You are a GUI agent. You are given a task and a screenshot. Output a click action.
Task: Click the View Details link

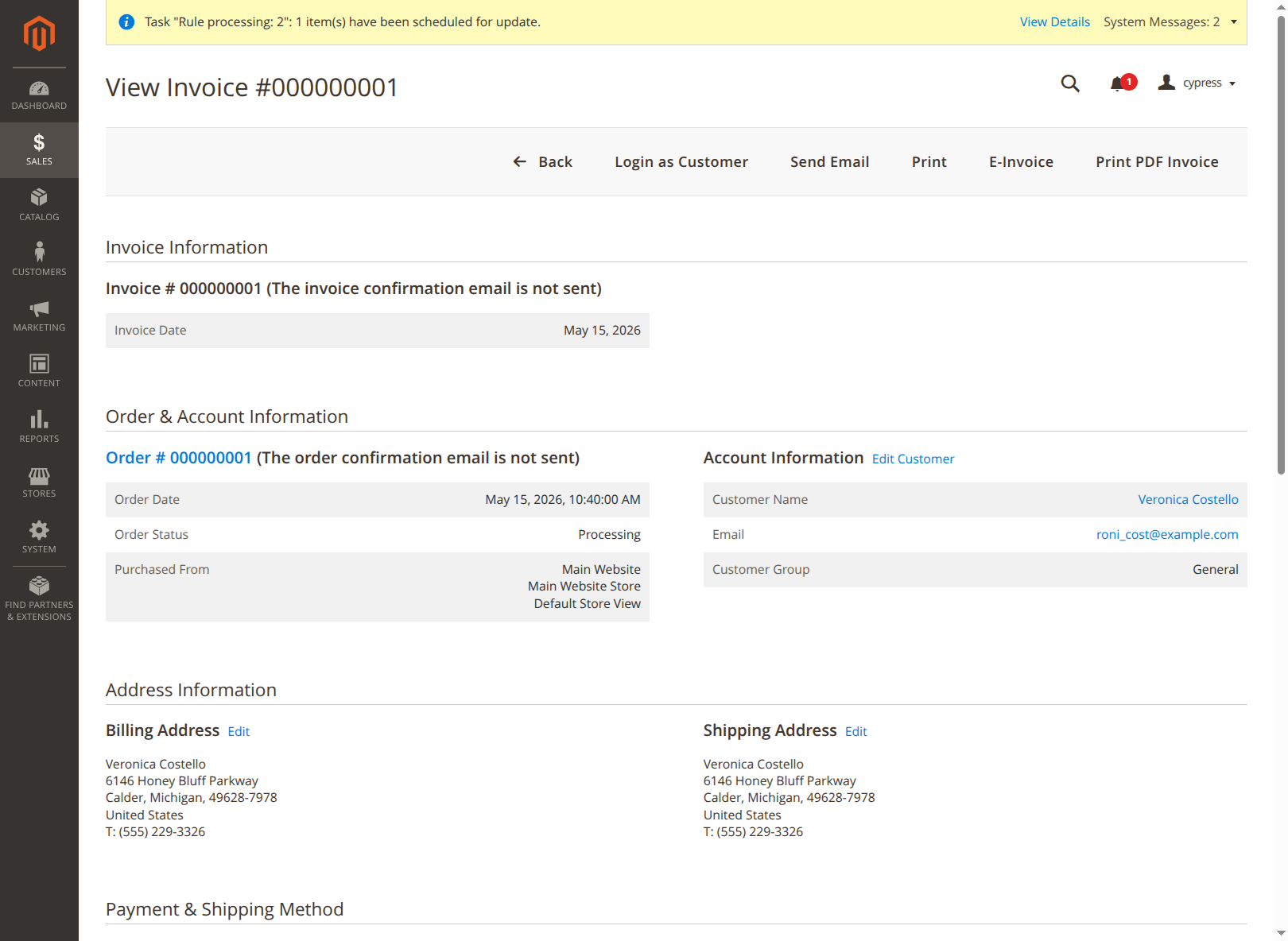pyautogui.click(x=1054, y=22)
